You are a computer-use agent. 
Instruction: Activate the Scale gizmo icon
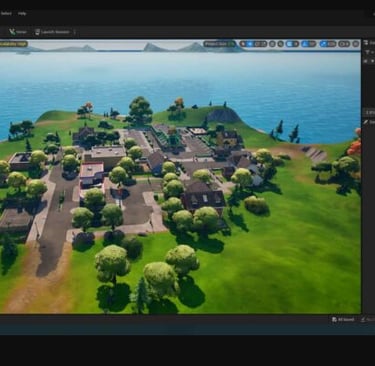tap(263, 44)
